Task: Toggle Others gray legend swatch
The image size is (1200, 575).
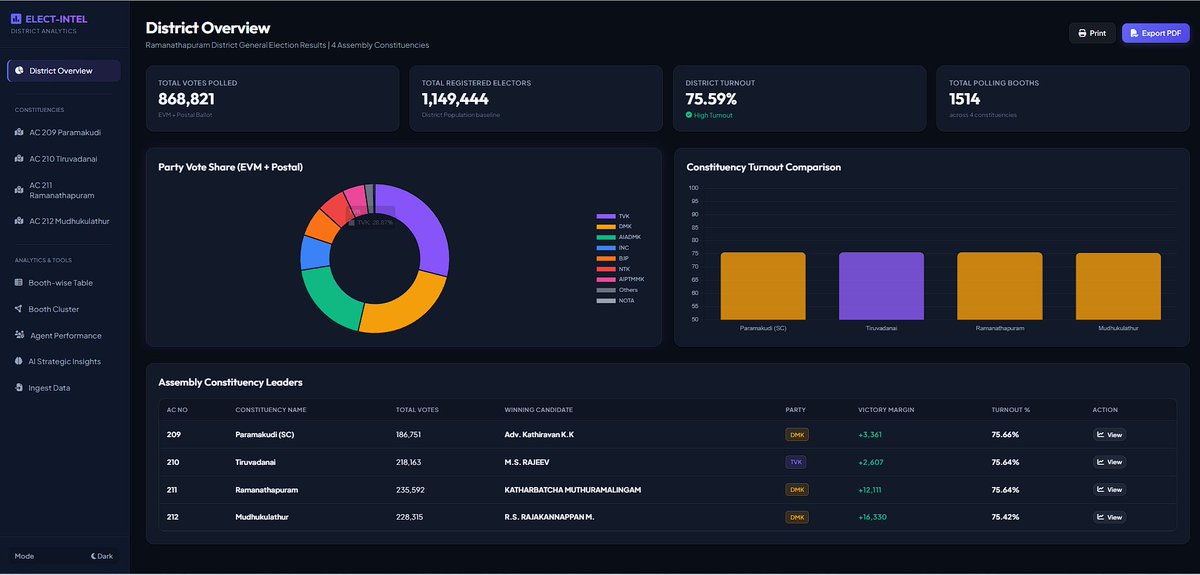Action: click(605, 290)
